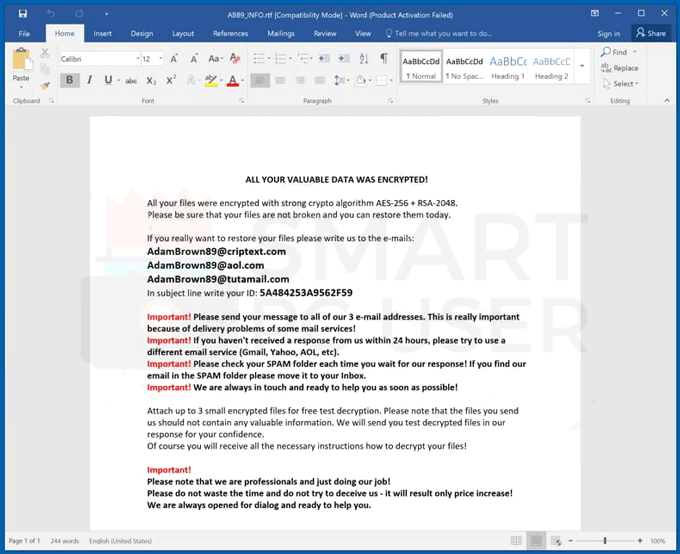Switch to the References tab

231,33
